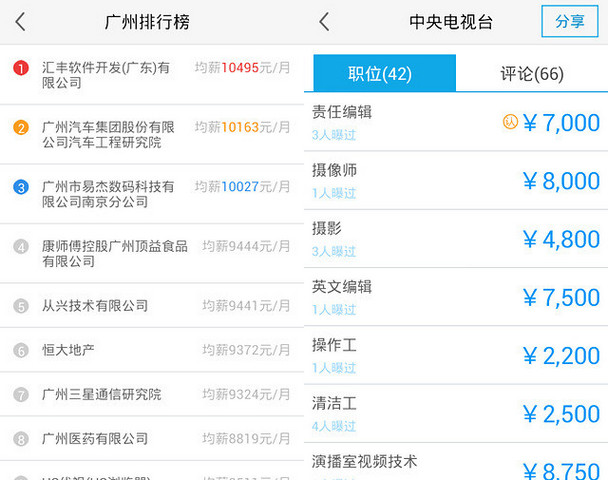Open the 操作工 position
The image size is (608, 480).
pos(456,355)
